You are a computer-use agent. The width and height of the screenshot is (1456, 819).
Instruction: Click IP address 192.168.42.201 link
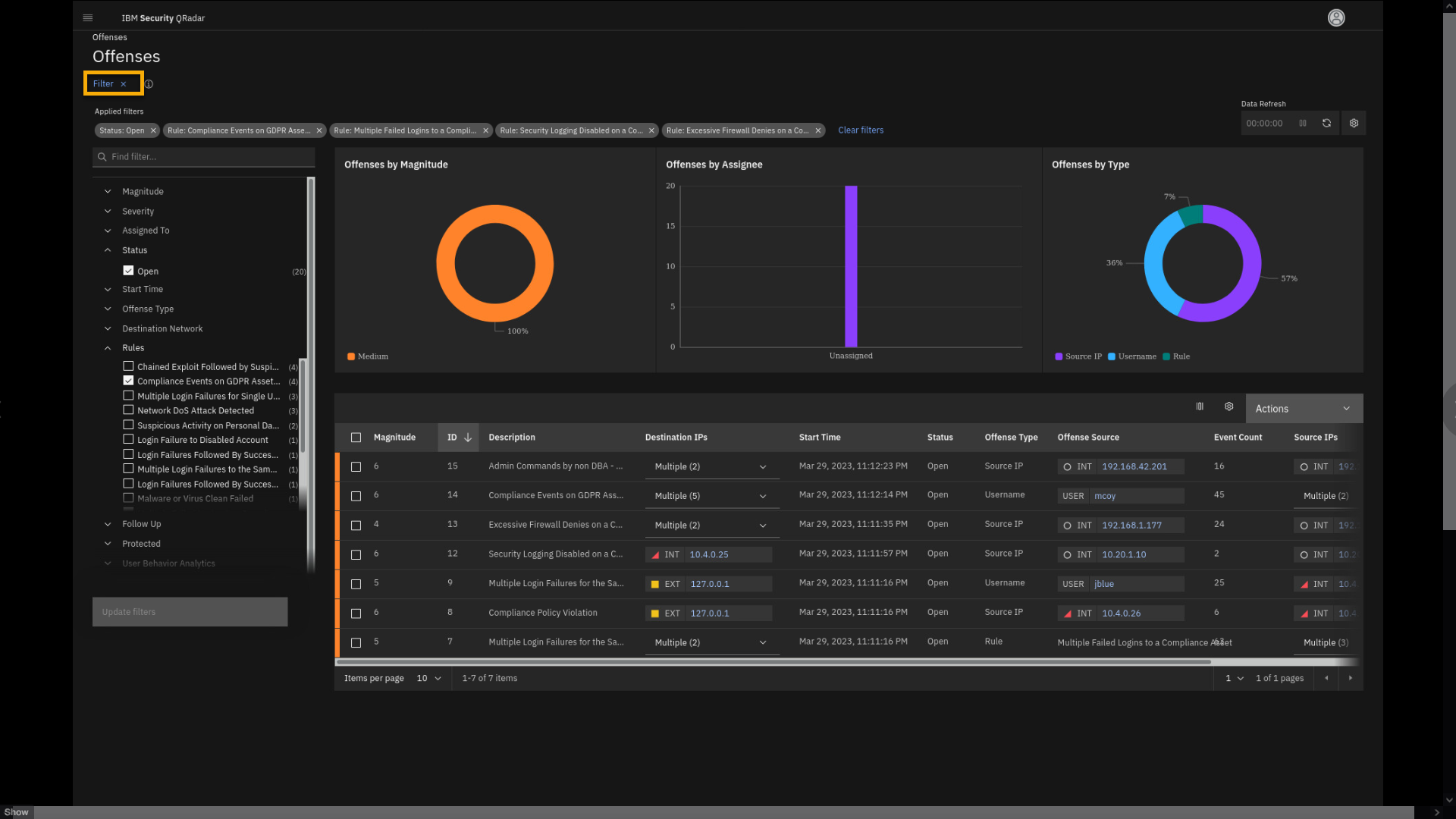pos(1134,466)
